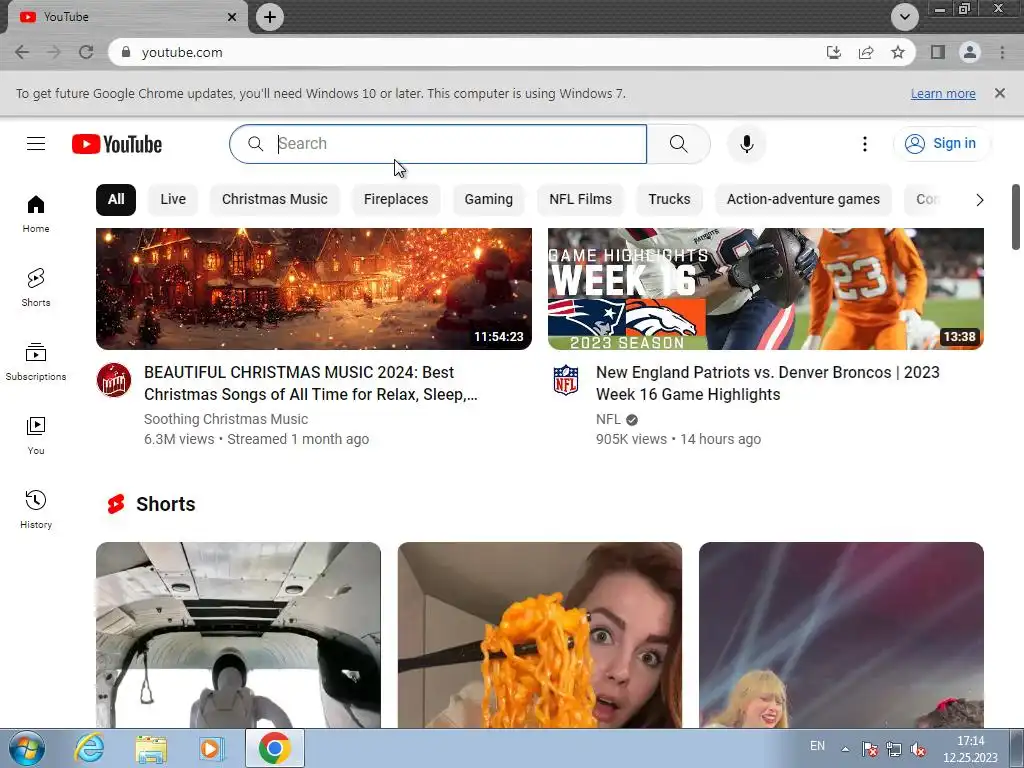Viewport: 1024px width, 768px height.
Task: Click the install app icon in address bar
Action: [834, 52]
